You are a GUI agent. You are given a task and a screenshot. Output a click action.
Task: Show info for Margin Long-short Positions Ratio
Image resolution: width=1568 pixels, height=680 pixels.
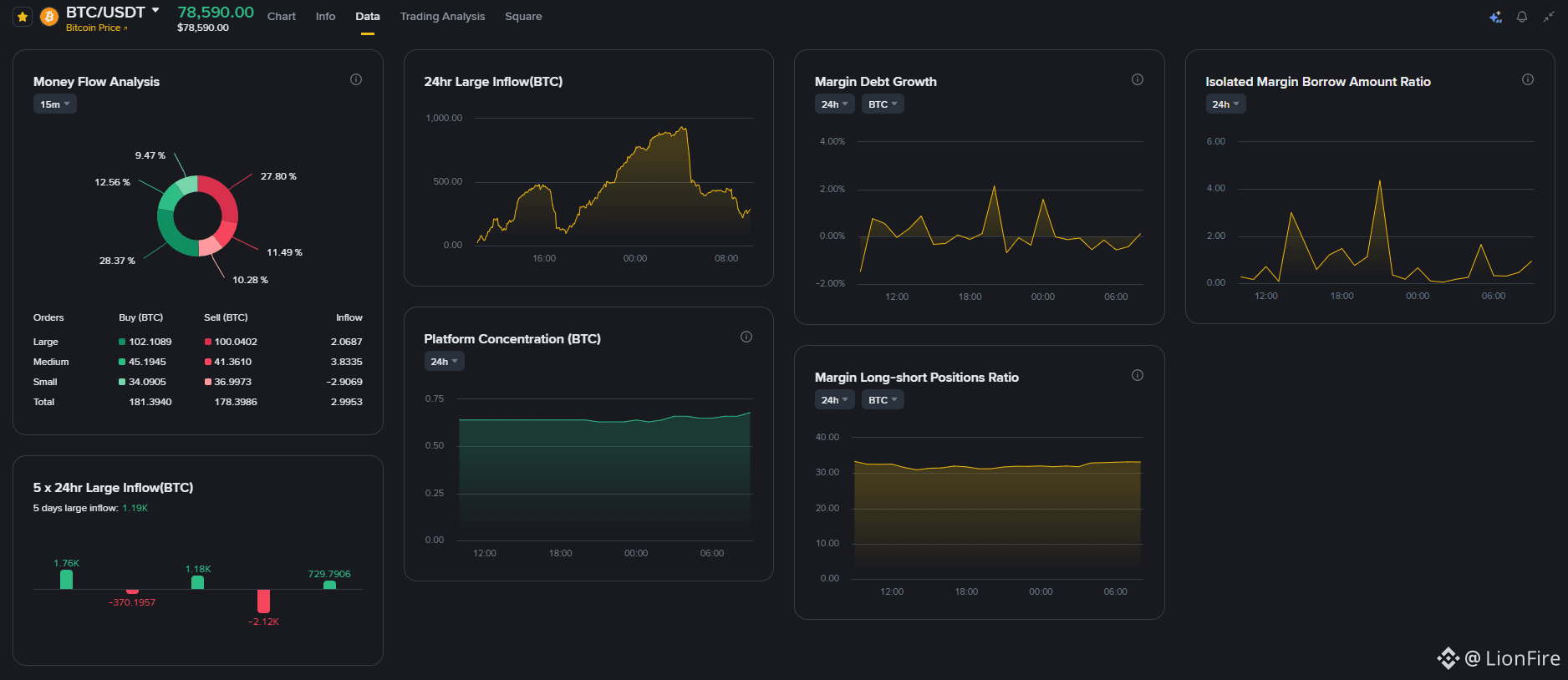(x=1138, y=375)
